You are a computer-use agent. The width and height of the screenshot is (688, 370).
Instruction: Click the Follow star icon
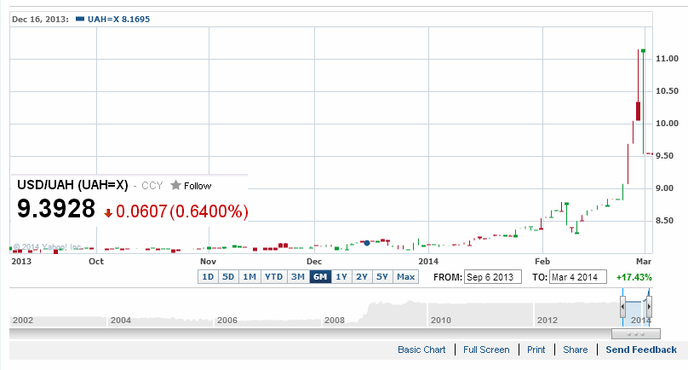tap(176, 185)
